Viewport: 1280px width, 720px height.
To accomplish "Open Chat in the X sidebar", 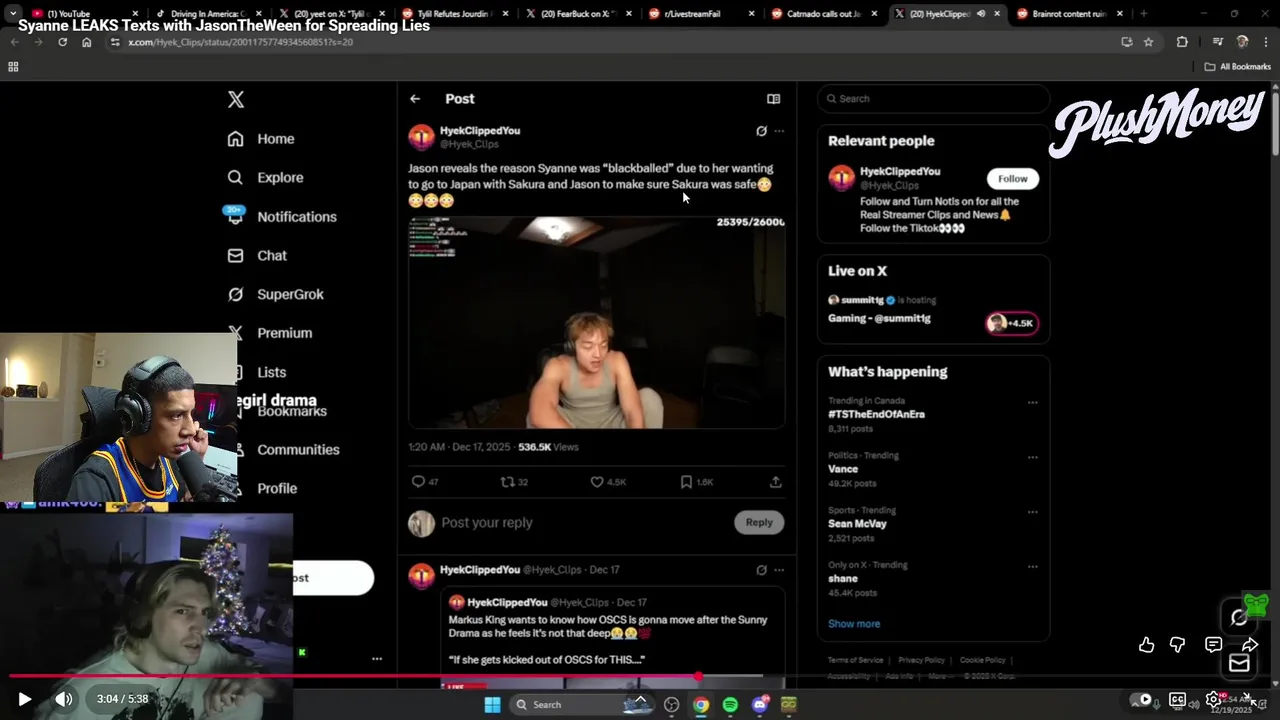I will pos(257,255).
